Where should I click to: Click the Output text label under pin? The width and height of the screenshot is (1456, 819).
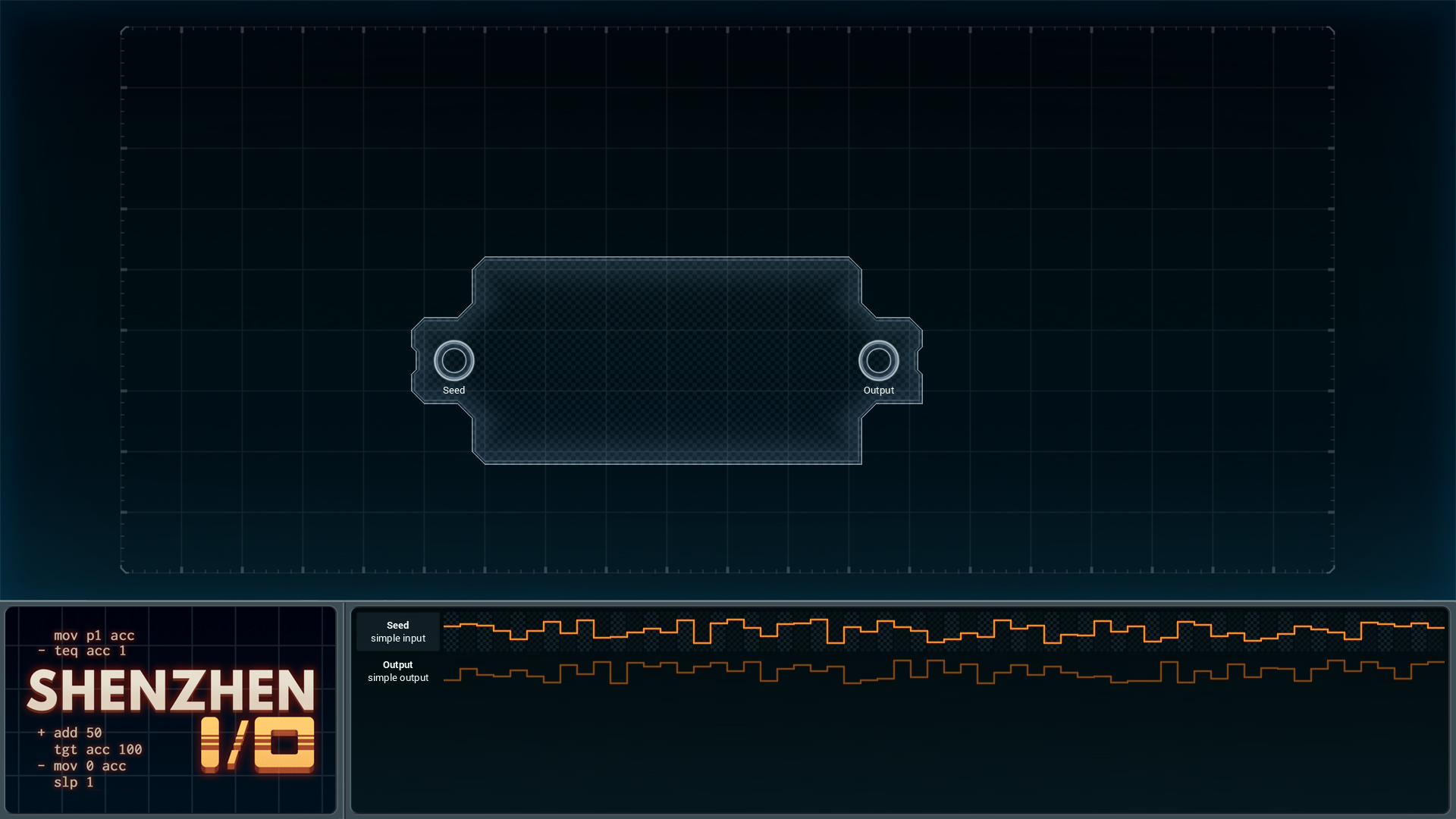(878, 391)
